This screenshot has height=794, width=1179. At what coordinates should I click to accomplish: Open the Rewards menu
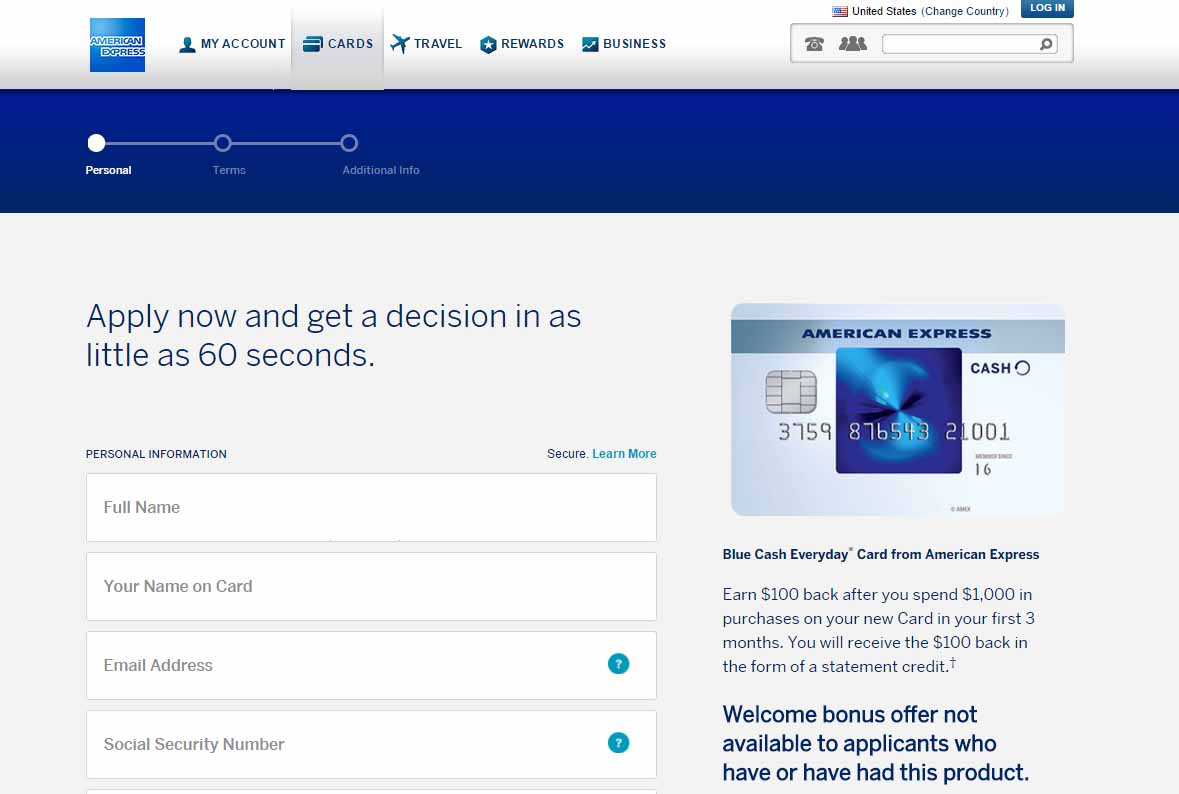pyautogui.click(x=522, y=44)
